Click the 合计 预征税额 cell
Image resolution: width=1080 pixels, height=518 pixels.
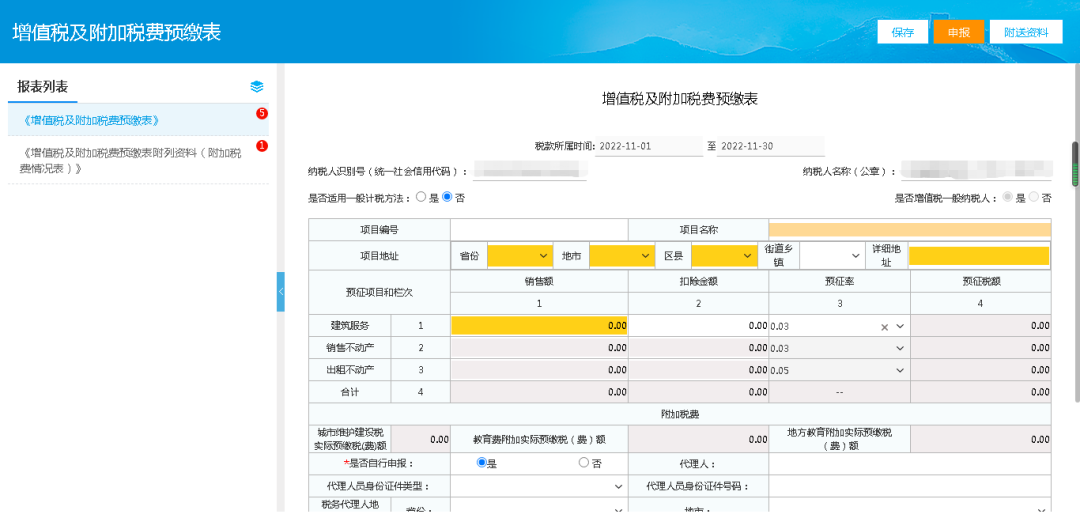click(981, 392)
